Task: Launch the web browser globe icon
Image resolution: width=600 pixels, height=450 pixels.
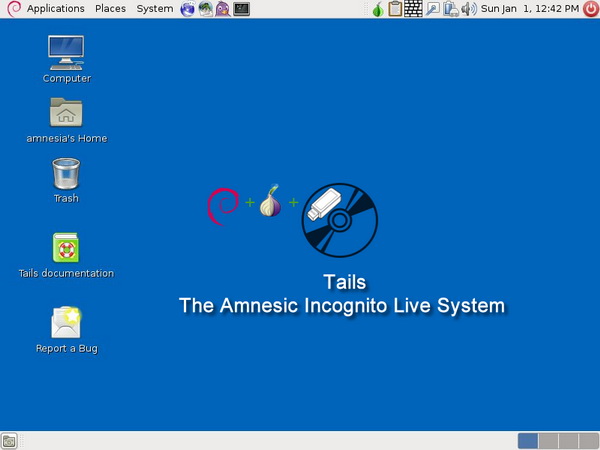Action: click(188, 9)
